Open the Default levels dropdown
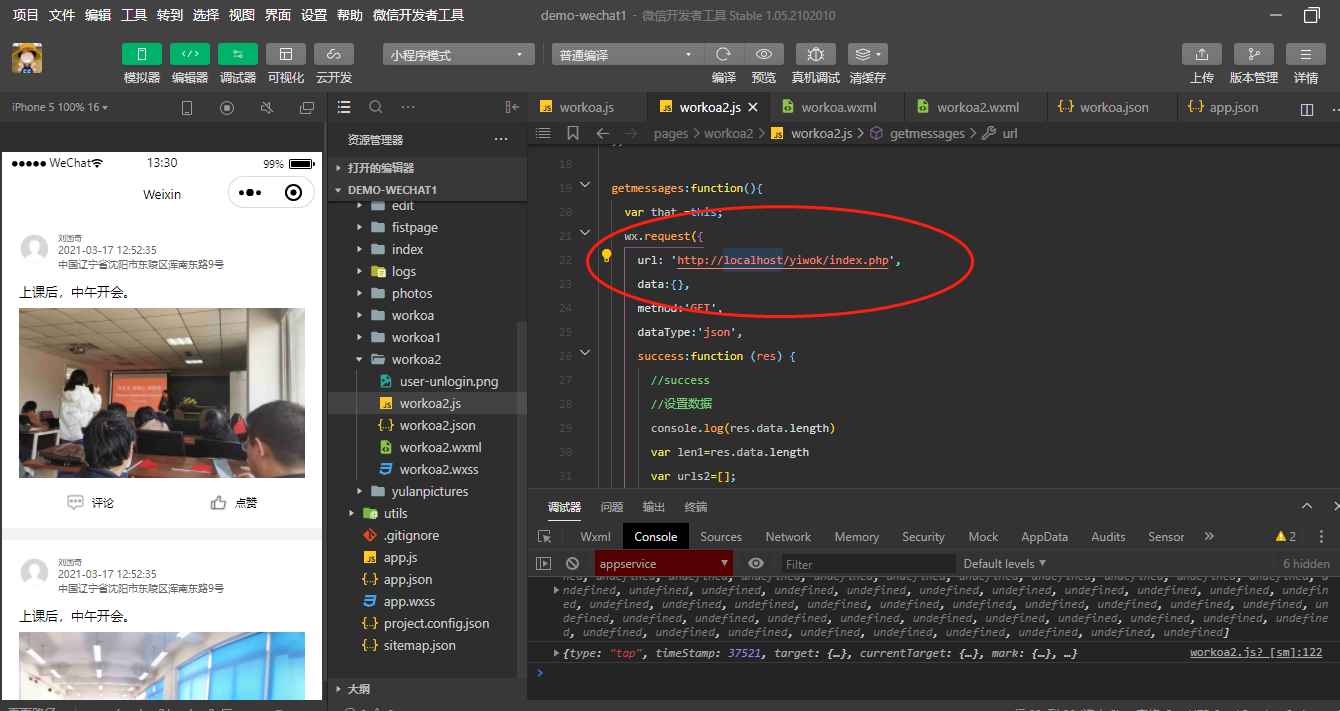The height and width of the screenshot is (711, 1340). [1004, 564]
